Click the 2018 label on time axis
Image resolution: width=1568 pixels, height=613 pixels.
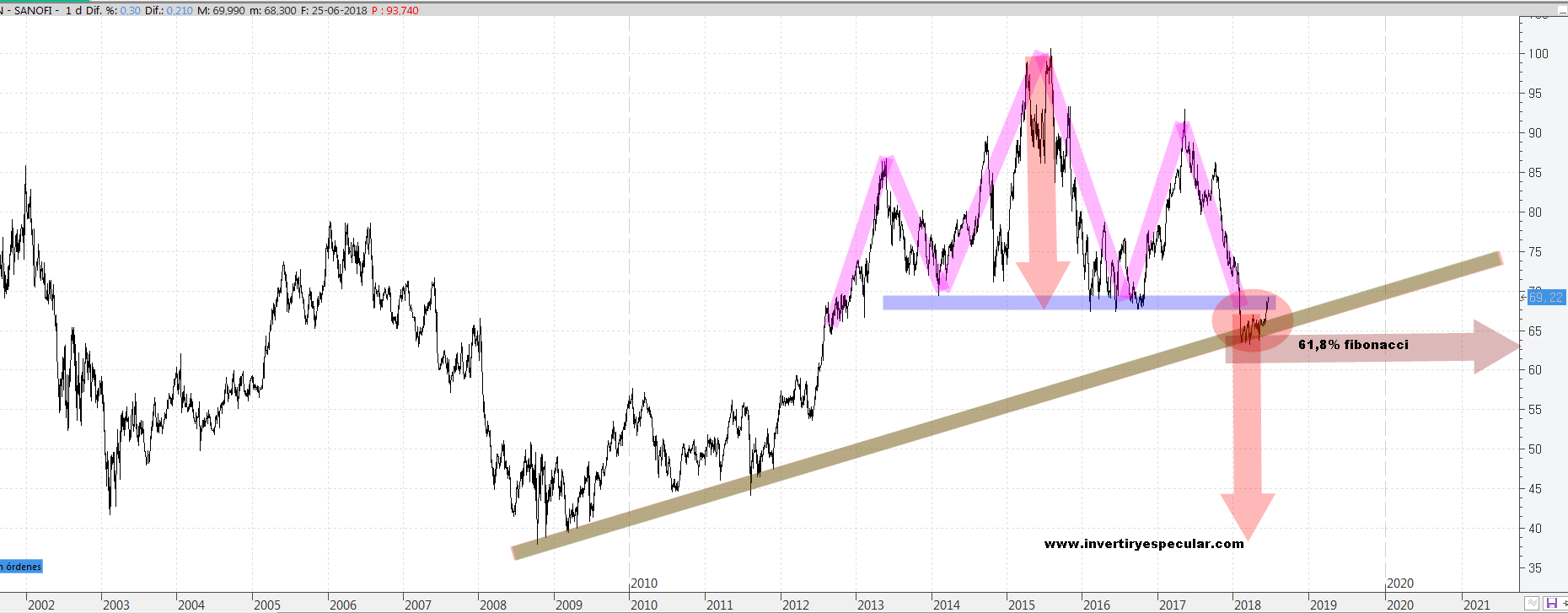click(x=1248, y=605)
